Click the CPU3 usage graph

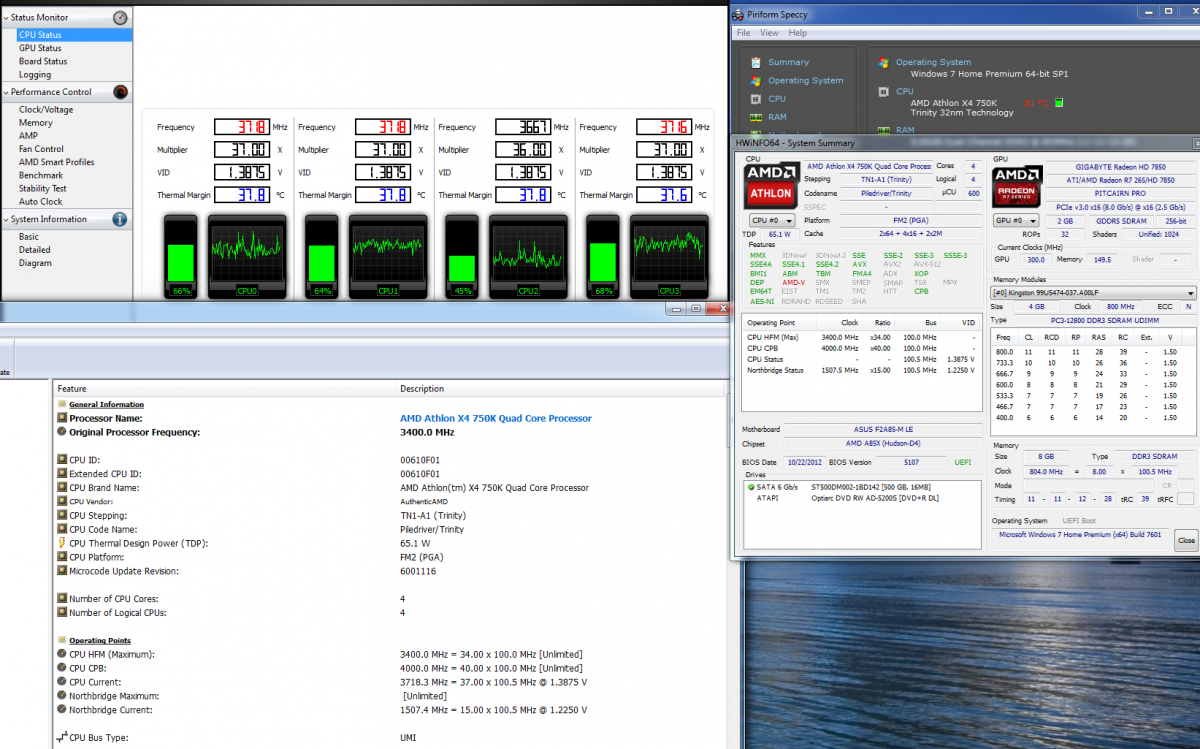click(668, 256)
